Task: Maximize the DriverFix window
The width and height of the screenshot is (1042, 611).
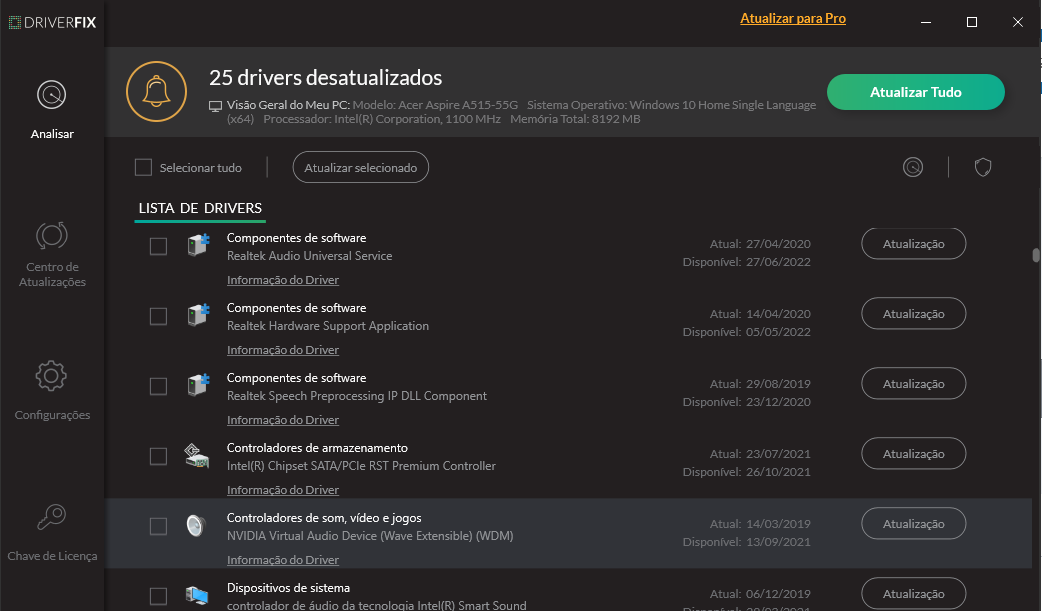Action: (972, 23)
